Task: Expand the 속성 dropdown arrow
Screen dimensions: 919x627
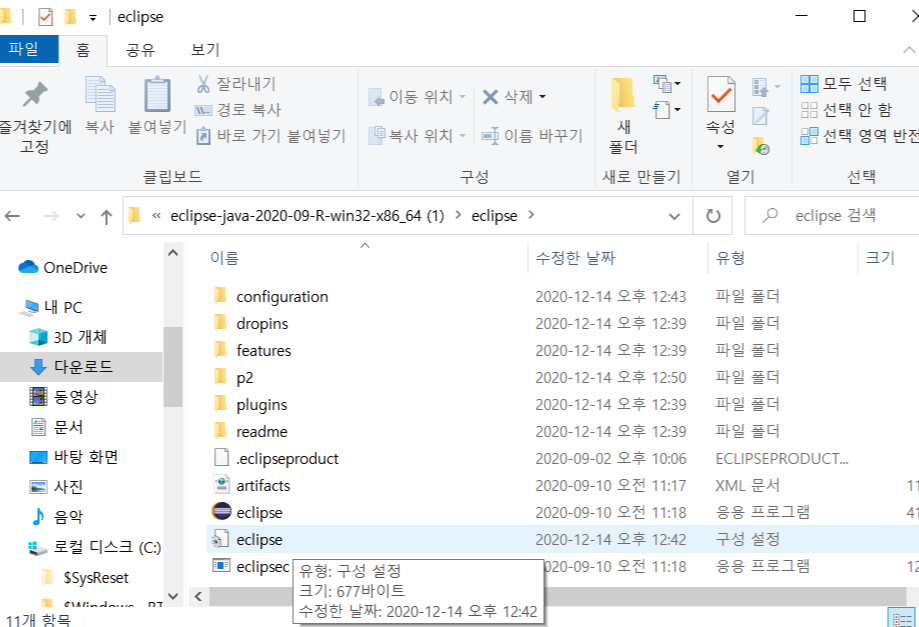Action: point(721,146)
